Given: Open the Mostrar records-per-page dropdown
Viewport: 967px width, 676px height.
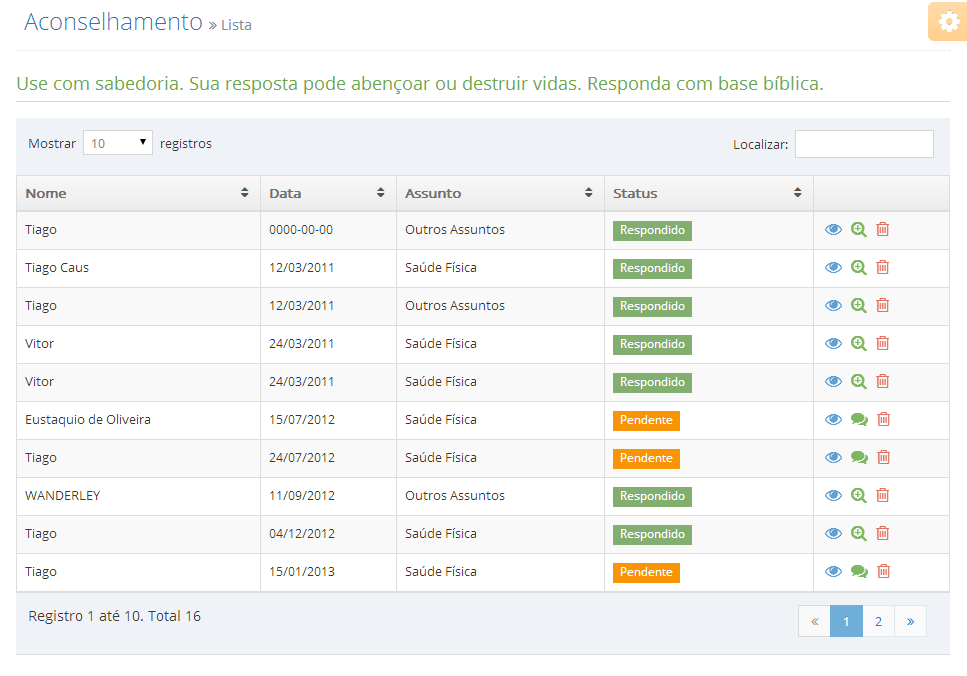Looking at the screenshot, I should tap(118, 143).
